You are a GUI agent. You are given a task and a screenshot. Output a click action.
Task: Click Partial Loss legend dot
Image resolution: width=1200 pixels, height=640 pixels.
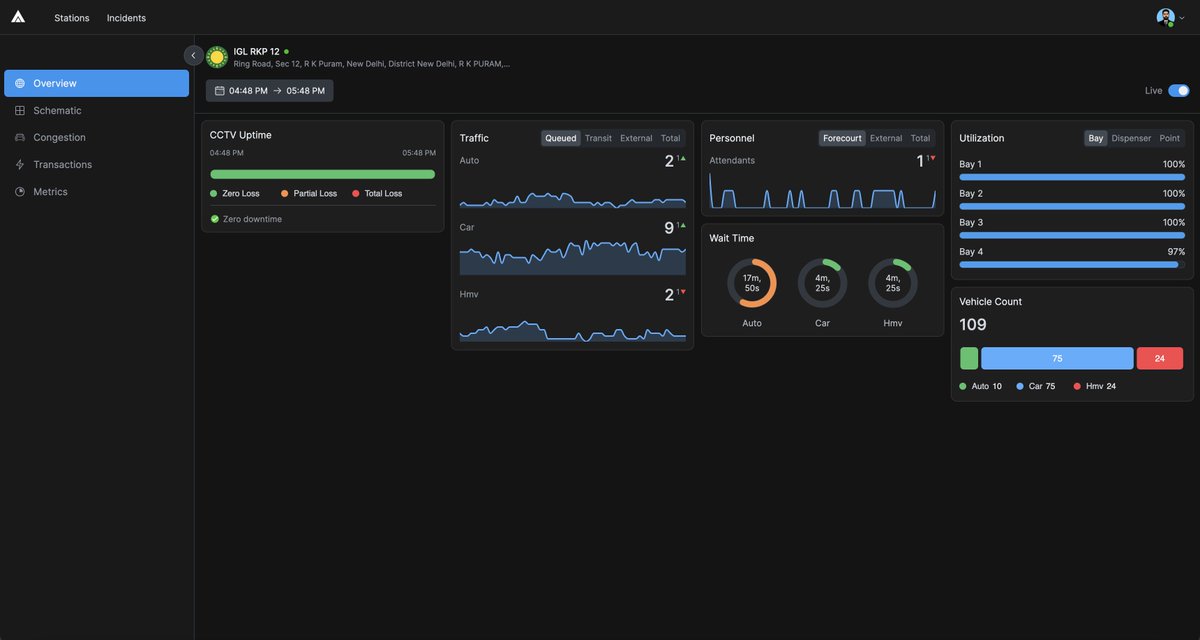tap(285, 193)
